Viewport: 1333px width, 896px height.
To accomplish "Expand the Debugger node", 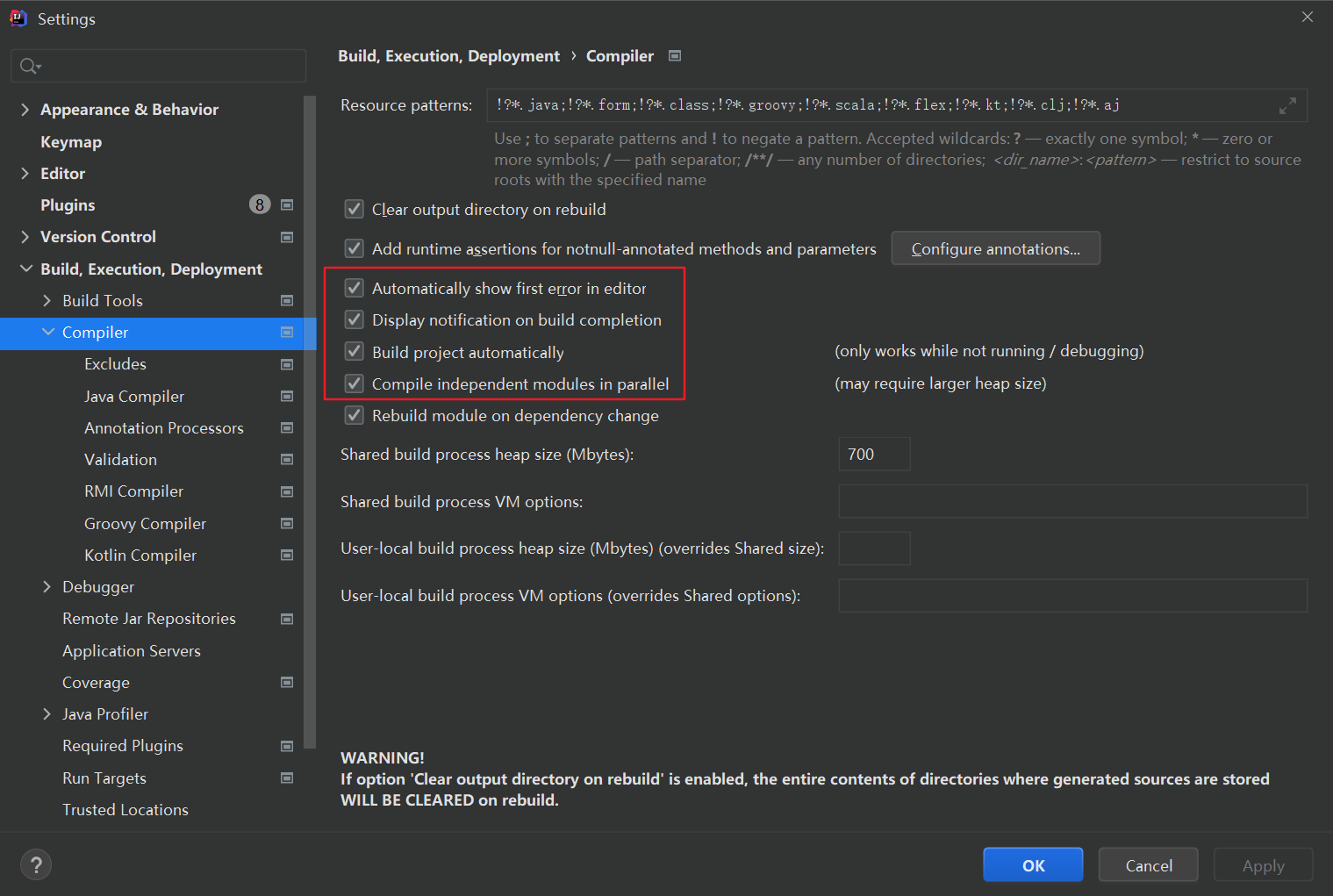I will 47,587.
